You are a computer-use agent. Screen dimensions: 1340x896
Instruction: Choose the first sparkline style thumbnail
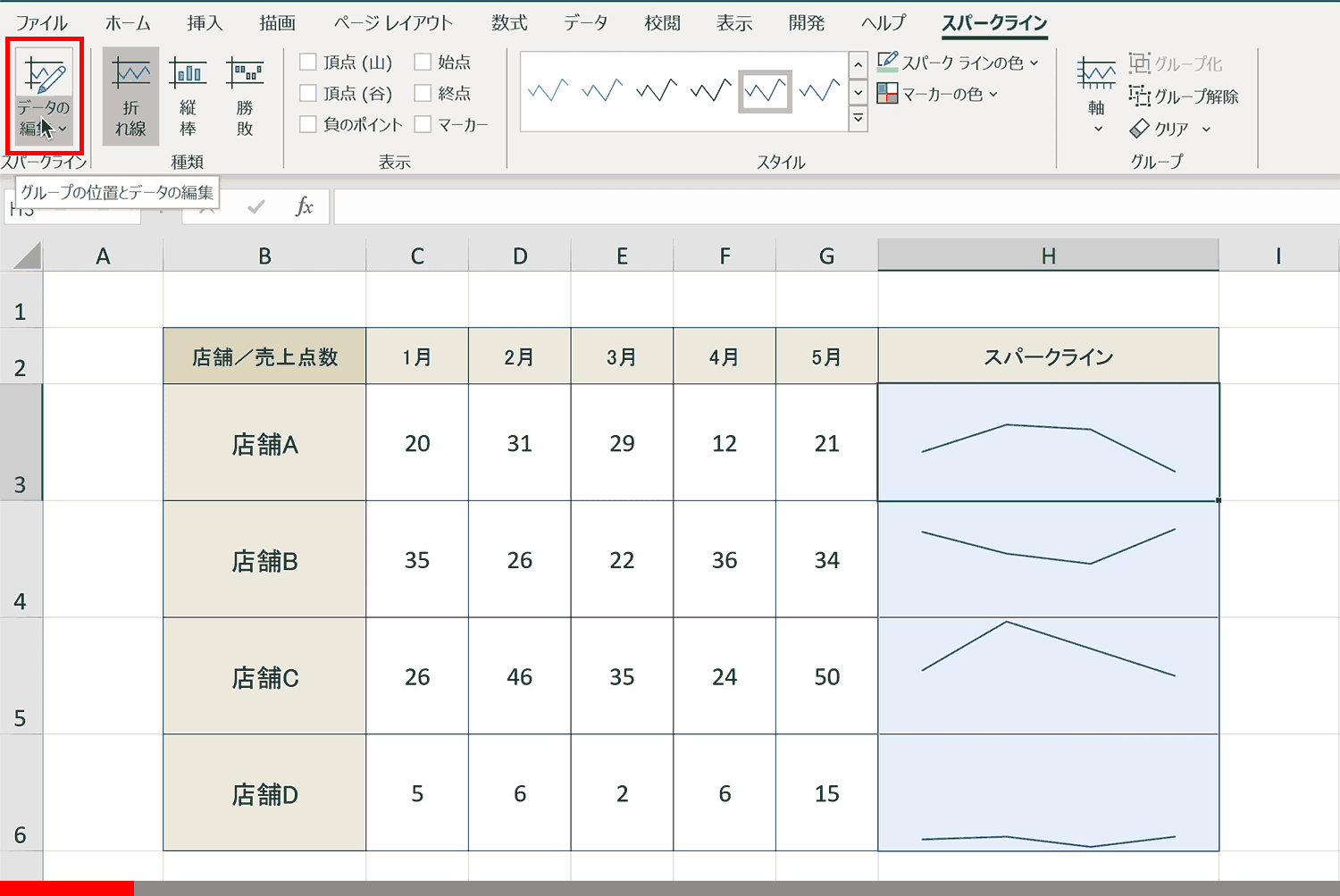[x=548, y=91]
